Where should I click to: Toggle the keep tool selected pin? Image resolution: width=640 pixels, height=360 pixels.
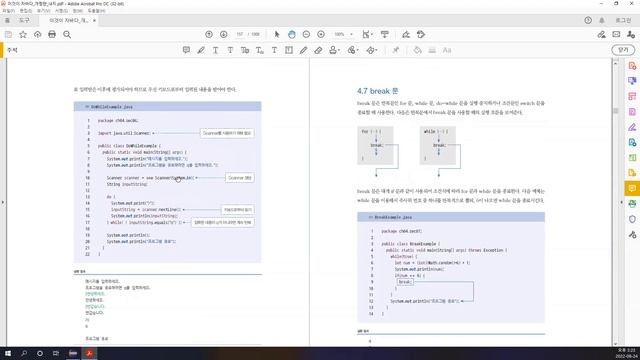click(396, 50)
